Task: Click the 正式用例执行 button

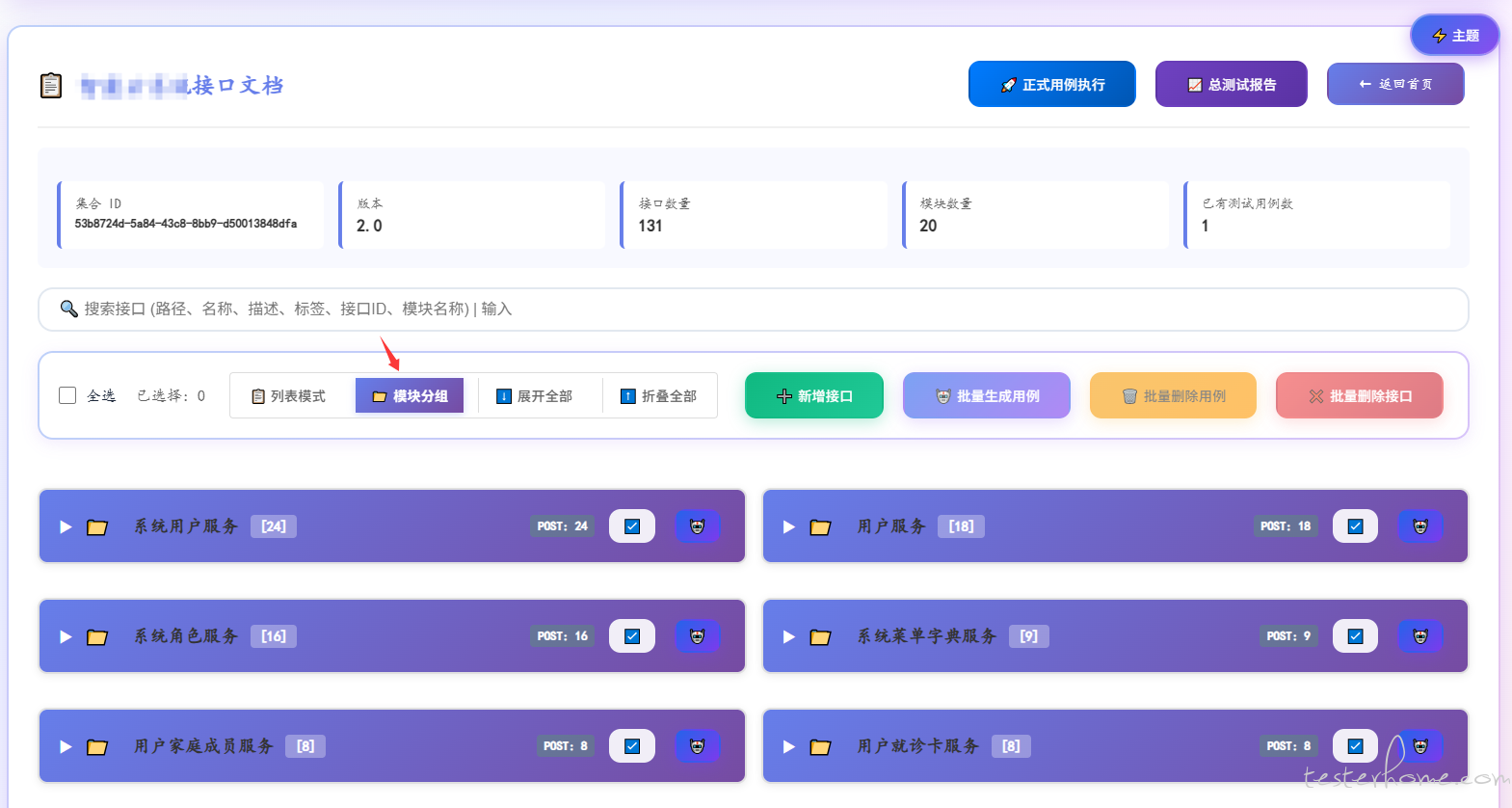Action: [x=1051, y=85]
